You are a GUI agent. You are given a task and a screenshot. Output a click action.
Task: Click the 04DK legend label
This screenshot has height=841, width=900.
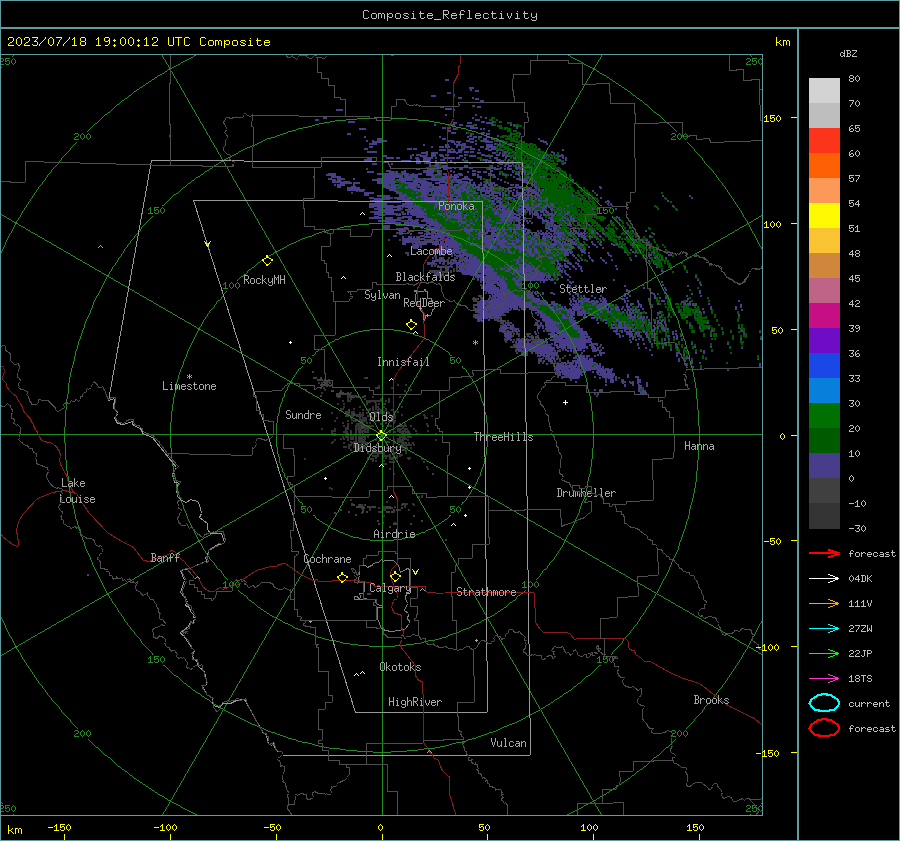click(860, 579)
